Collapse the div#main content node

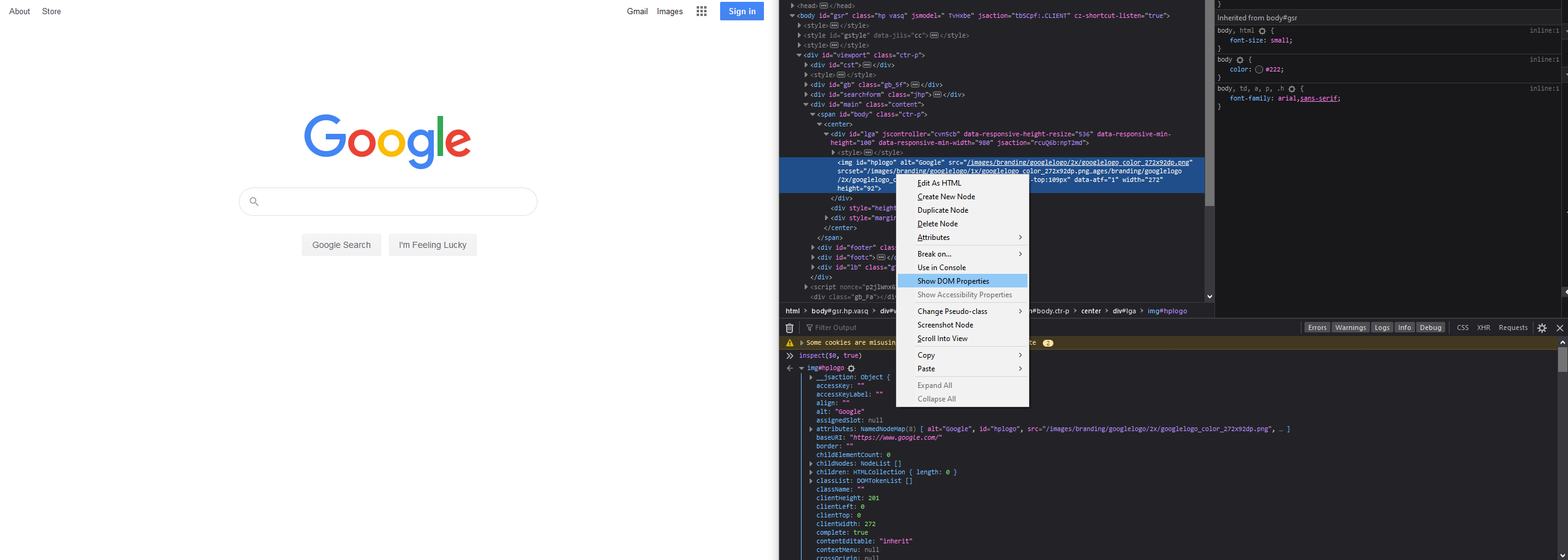[806, 104]
